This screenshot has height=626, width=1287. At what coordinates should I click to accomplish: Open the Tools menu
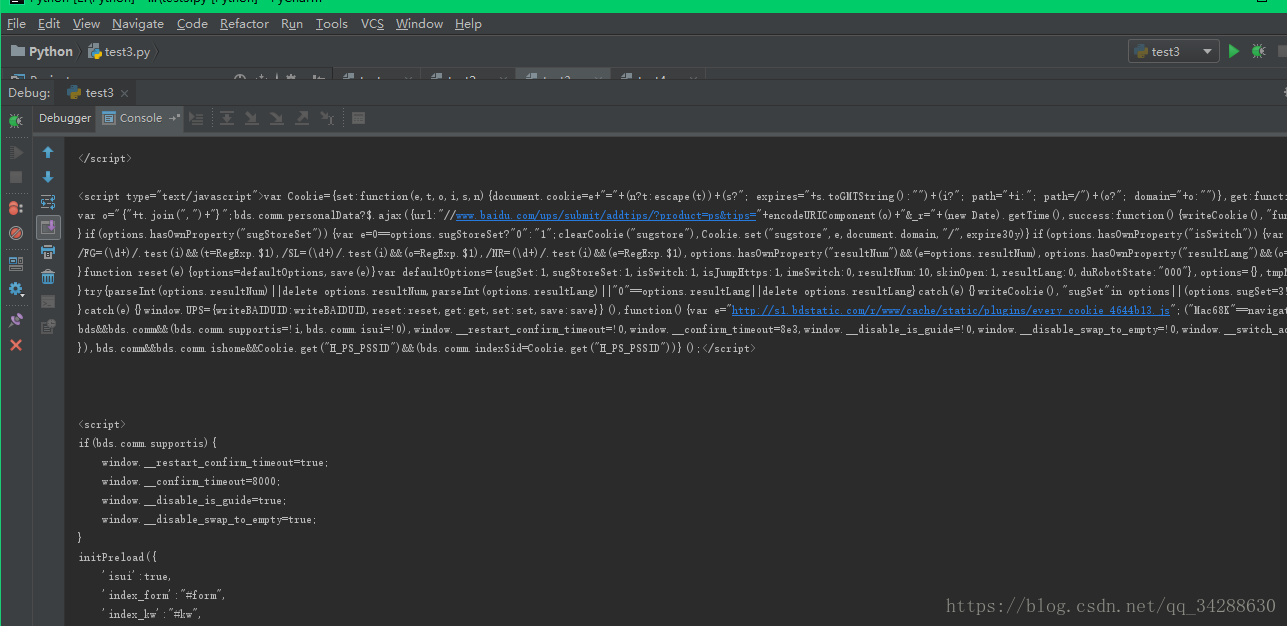click(332, 23)
